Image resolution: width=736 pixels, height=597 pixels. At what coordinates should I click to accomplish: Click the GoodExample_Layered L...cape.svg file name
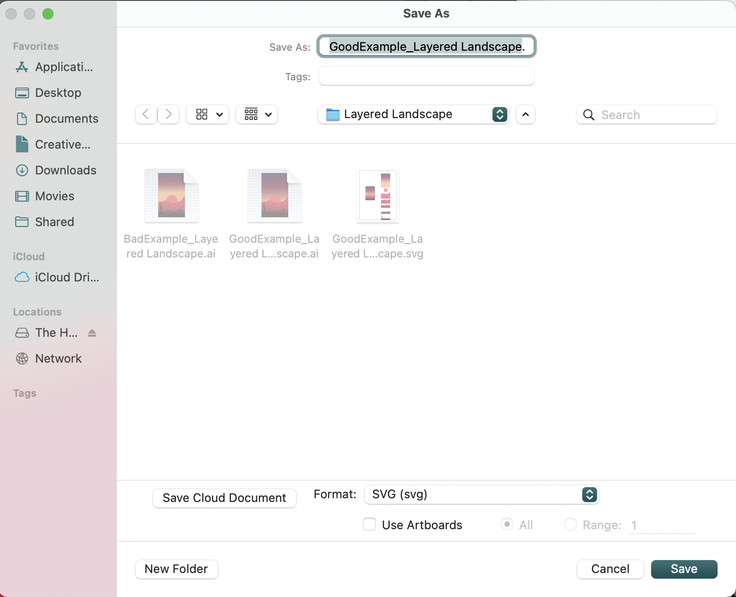377,246
